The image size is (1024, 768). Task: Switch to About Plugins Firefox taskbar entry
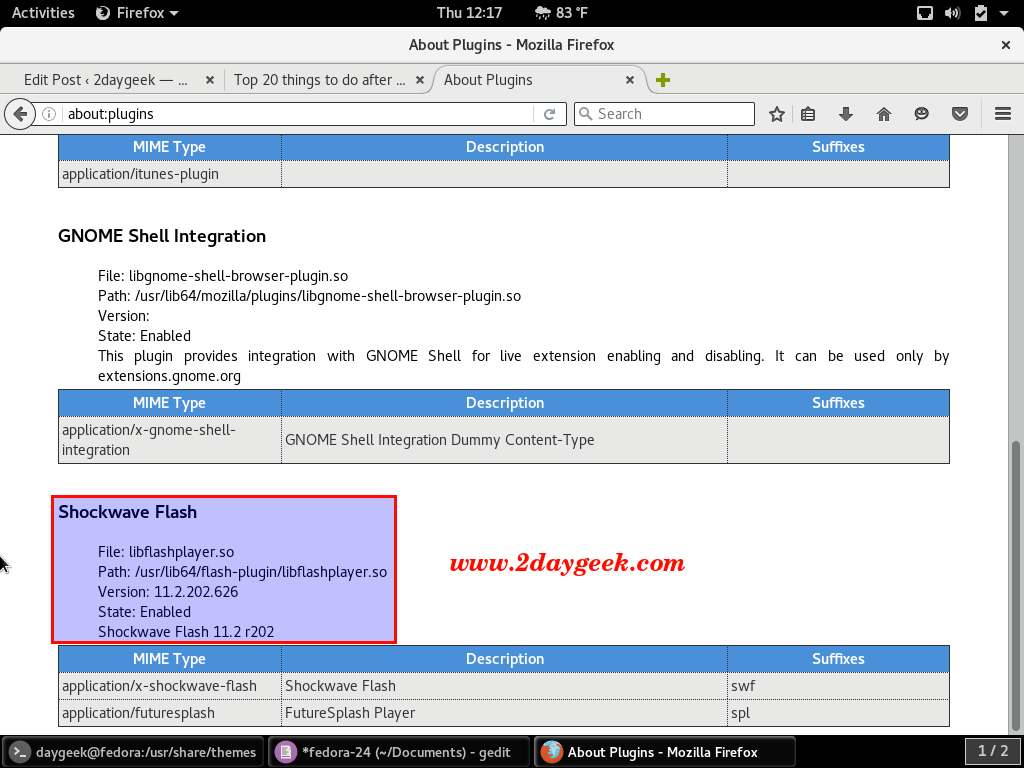click(665, 752)
